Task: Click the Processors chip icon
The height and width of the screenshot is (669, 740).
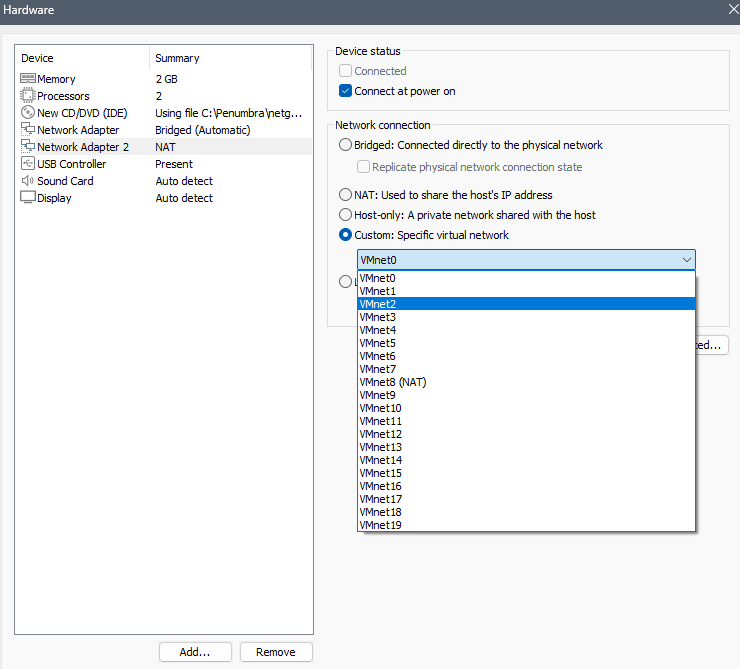Action: point(28,95)
